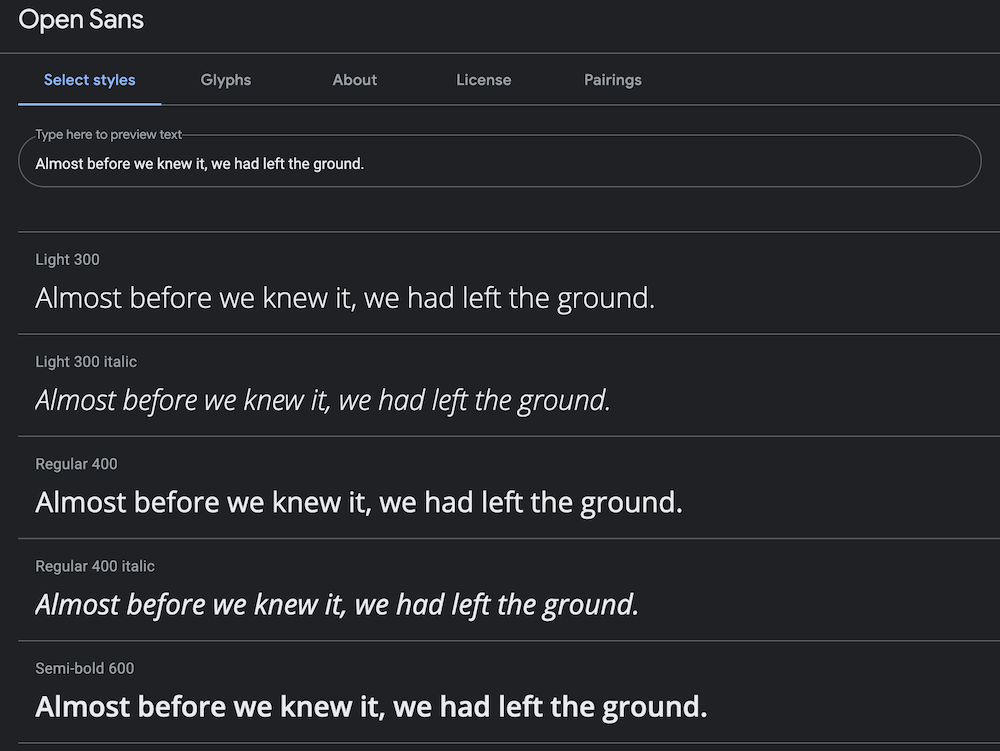Click the word 'ground.' in the preview input
This screenshot has height=751, width=1000.
click(x=338, y=164)
